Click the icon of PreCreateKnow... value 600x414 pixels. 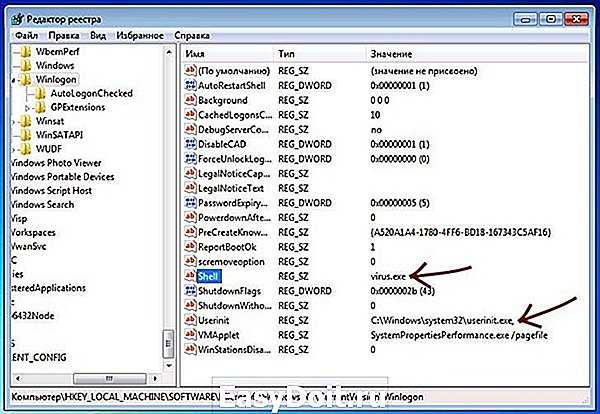point(191,232)
